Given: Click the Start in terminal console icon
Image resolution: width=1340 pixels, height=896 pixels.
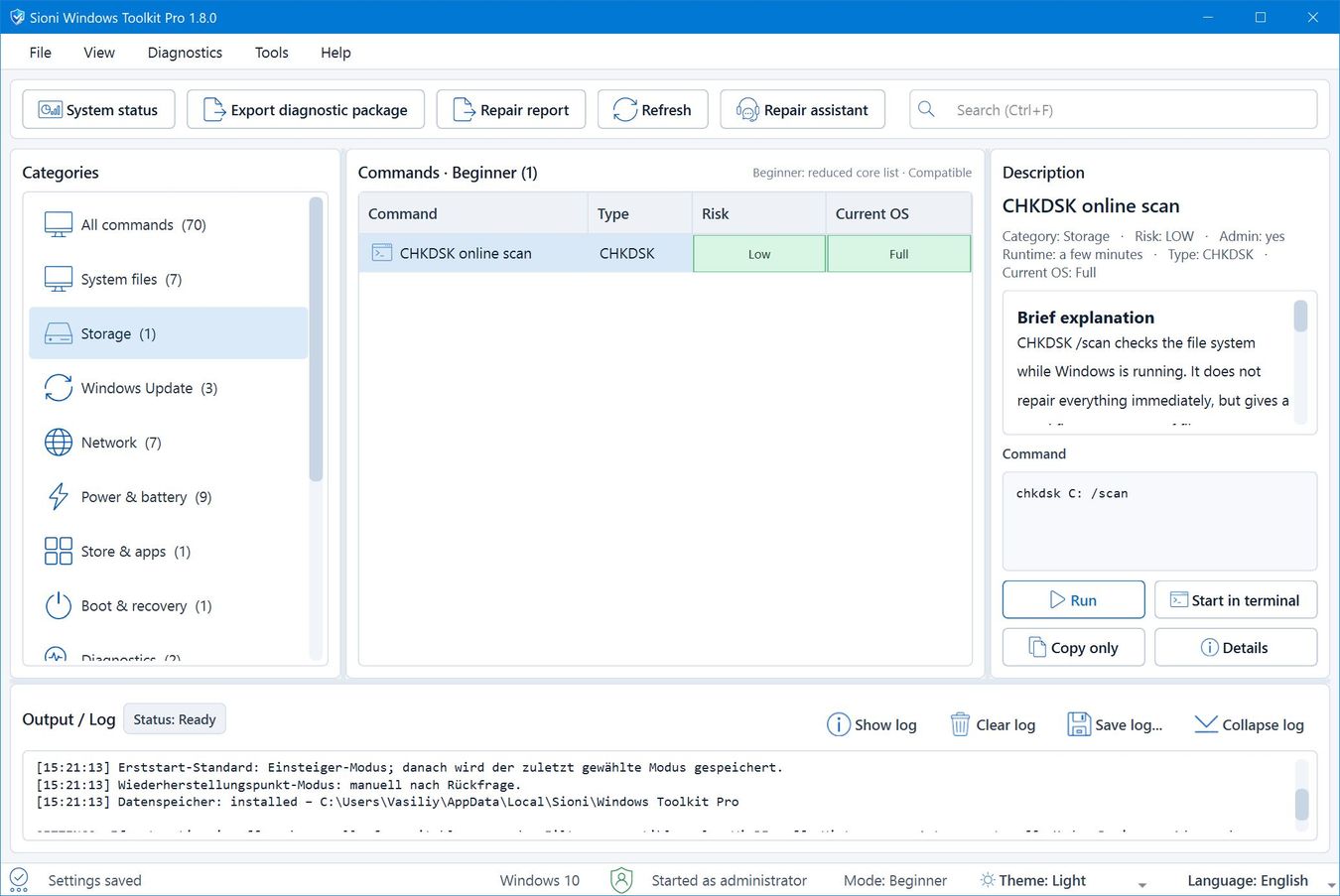Looking at the screenshot, I should [1179, 599].
